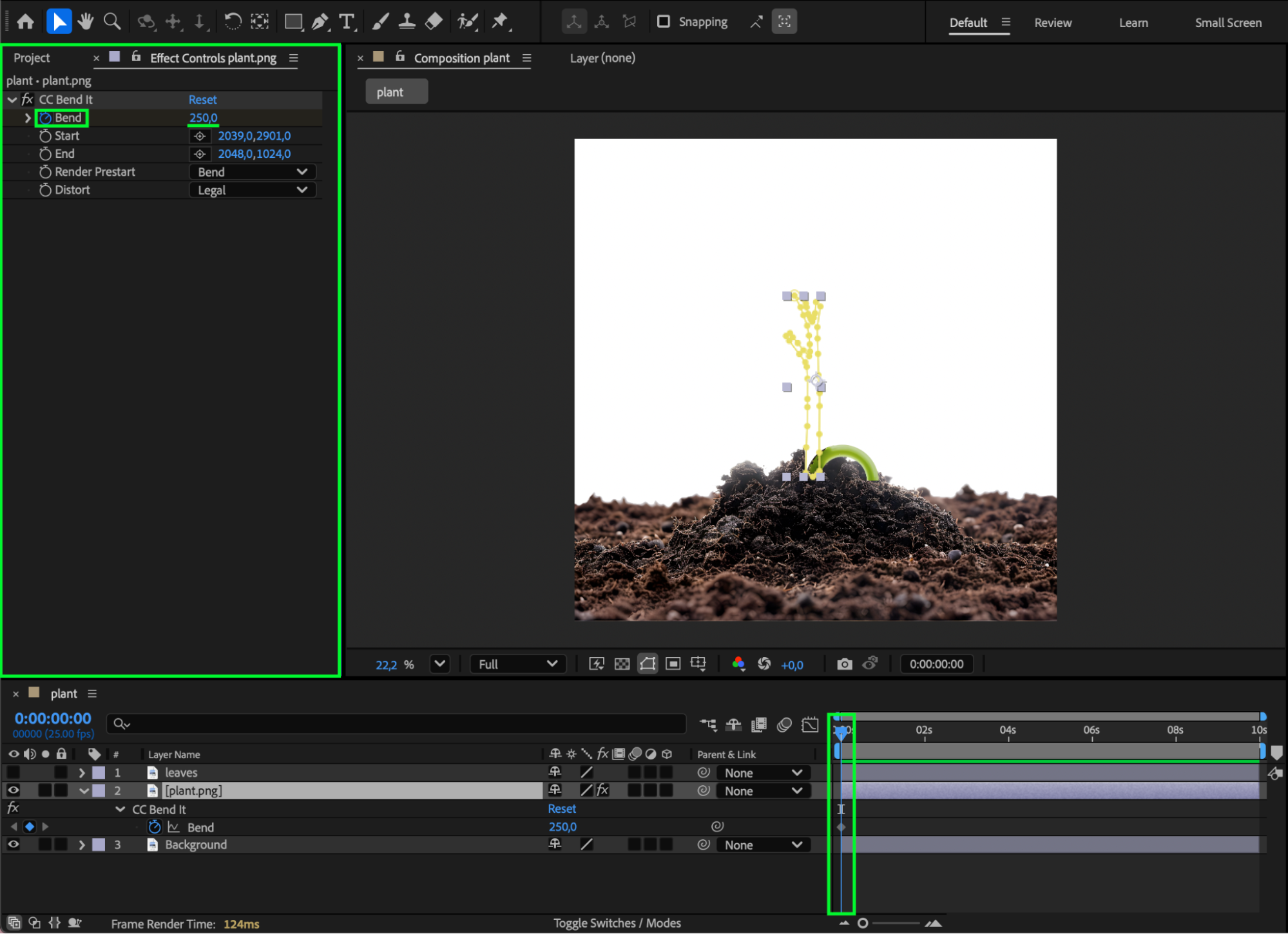Select the Type tool
This screenshot has height=934, width=1288.
click(x=347, y=22)
